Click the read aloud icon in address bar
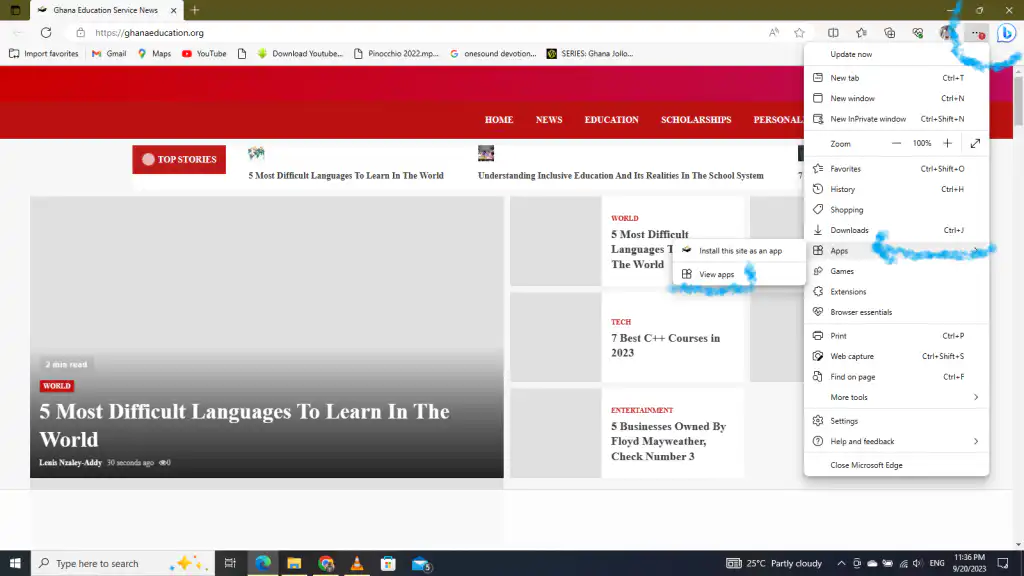The width and height of the screenshot is (1024, 576). coord(773,32)
